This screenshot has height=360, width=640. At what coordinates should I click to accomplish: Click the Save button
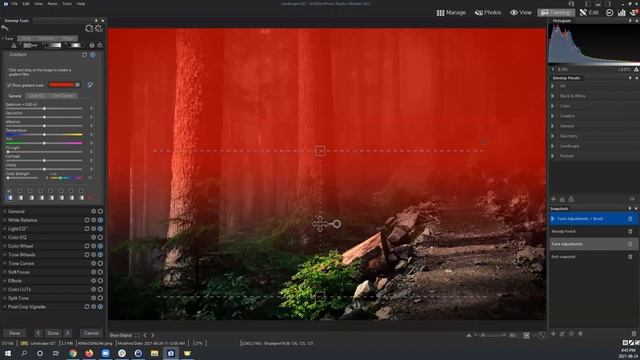[15, 333]
